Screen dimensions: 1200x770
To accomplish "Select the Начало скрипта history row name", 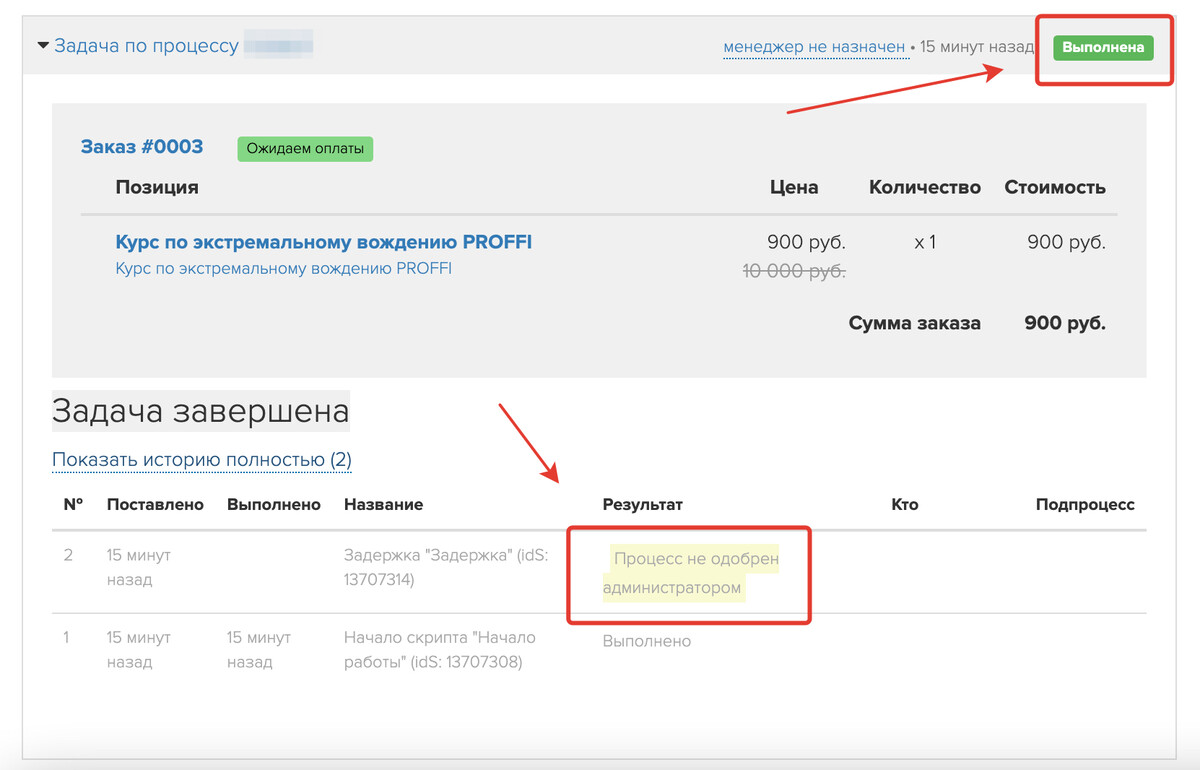I will coord(439,649).
